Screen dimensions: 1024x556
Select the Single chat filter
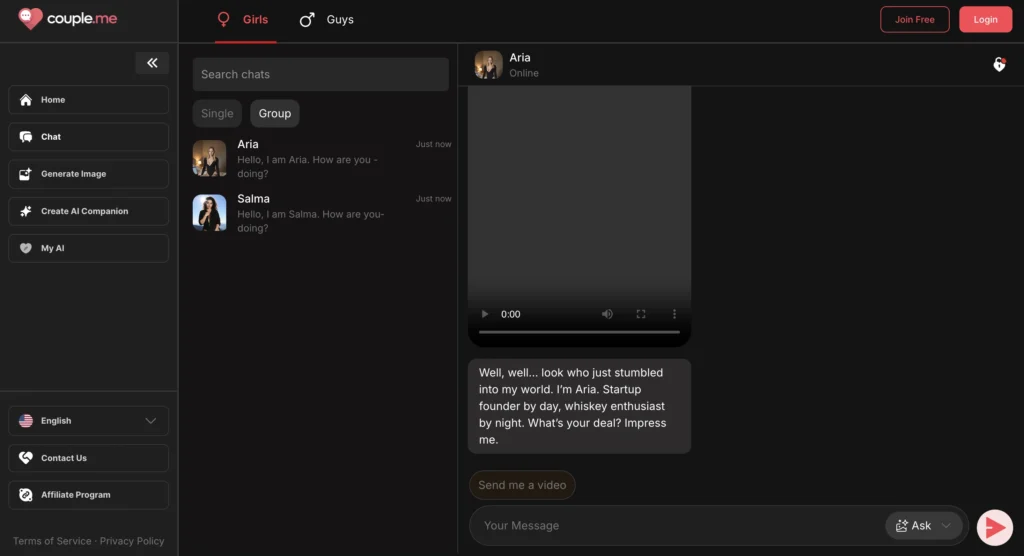pyautogui.click(x=217, y=114)
